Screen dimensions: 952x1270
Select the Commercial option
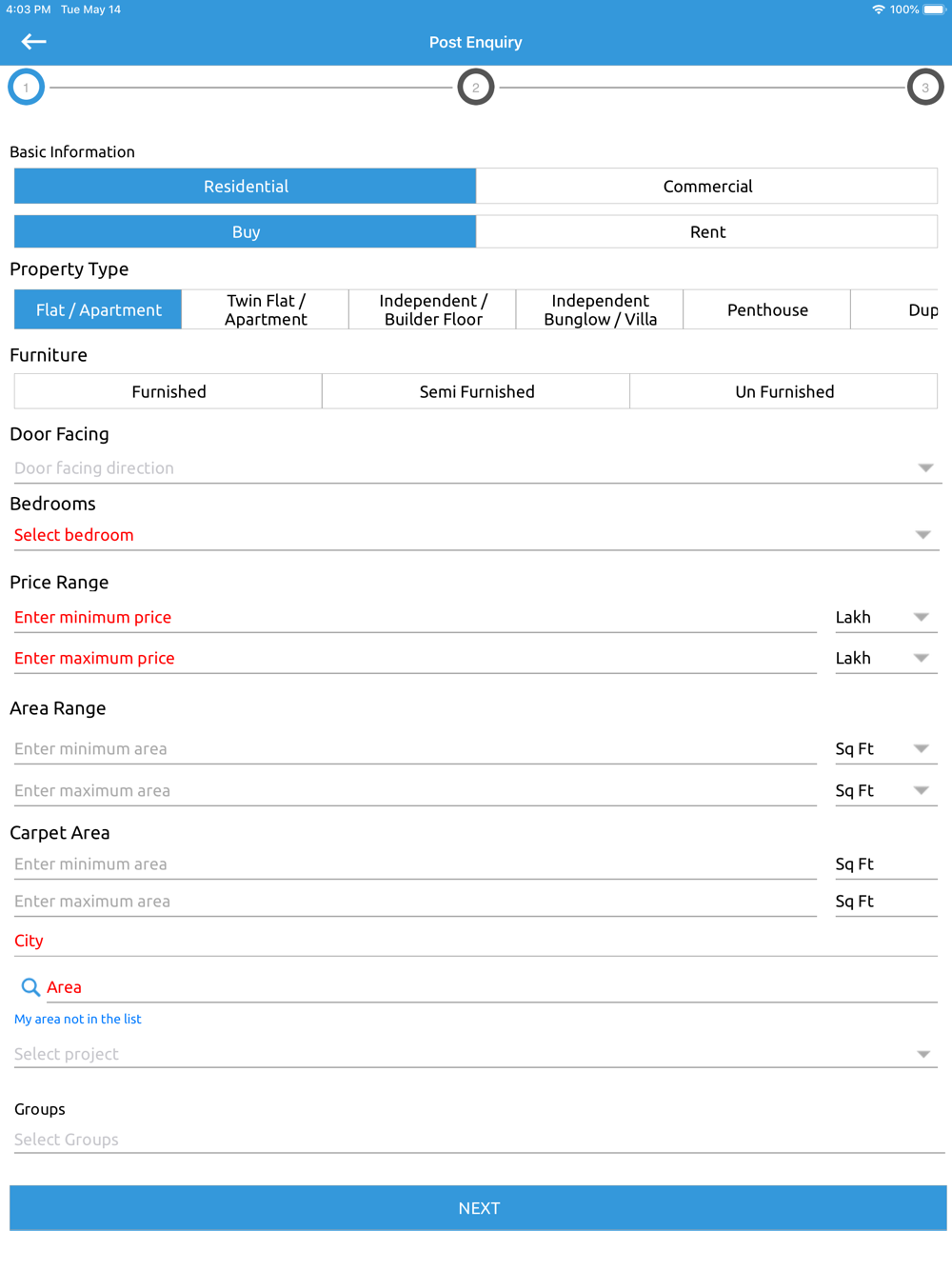click(x=706, y=187)
